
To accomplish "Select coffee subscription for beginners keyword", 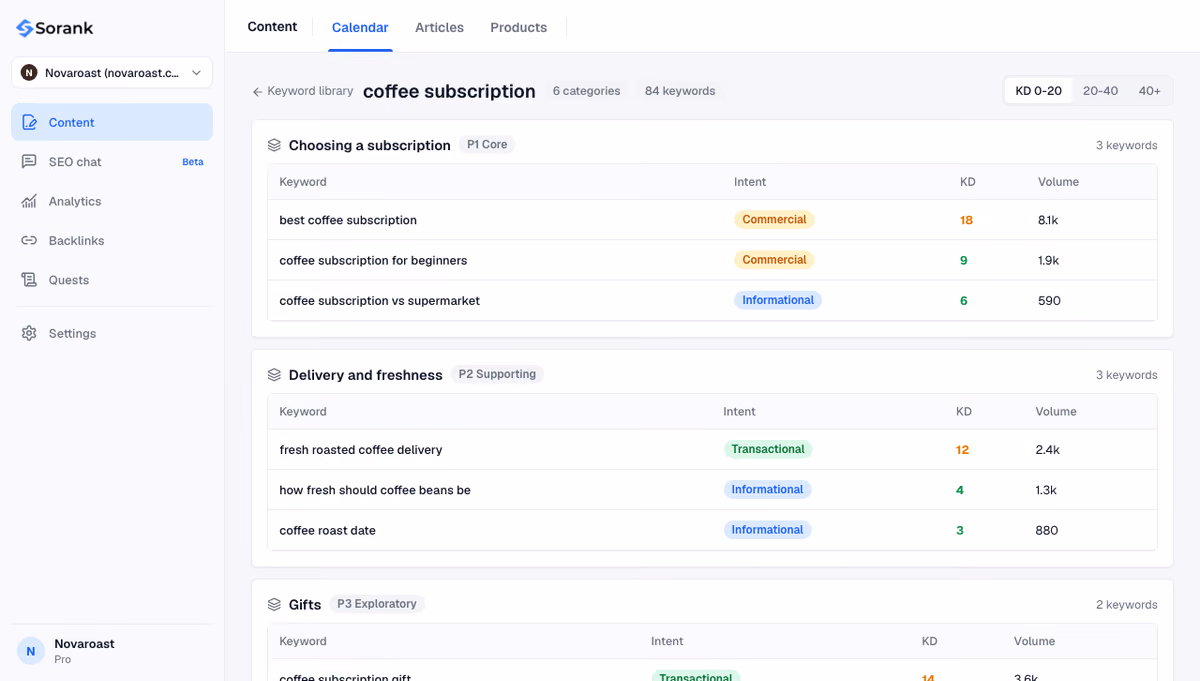I will (x=373, y=260).
